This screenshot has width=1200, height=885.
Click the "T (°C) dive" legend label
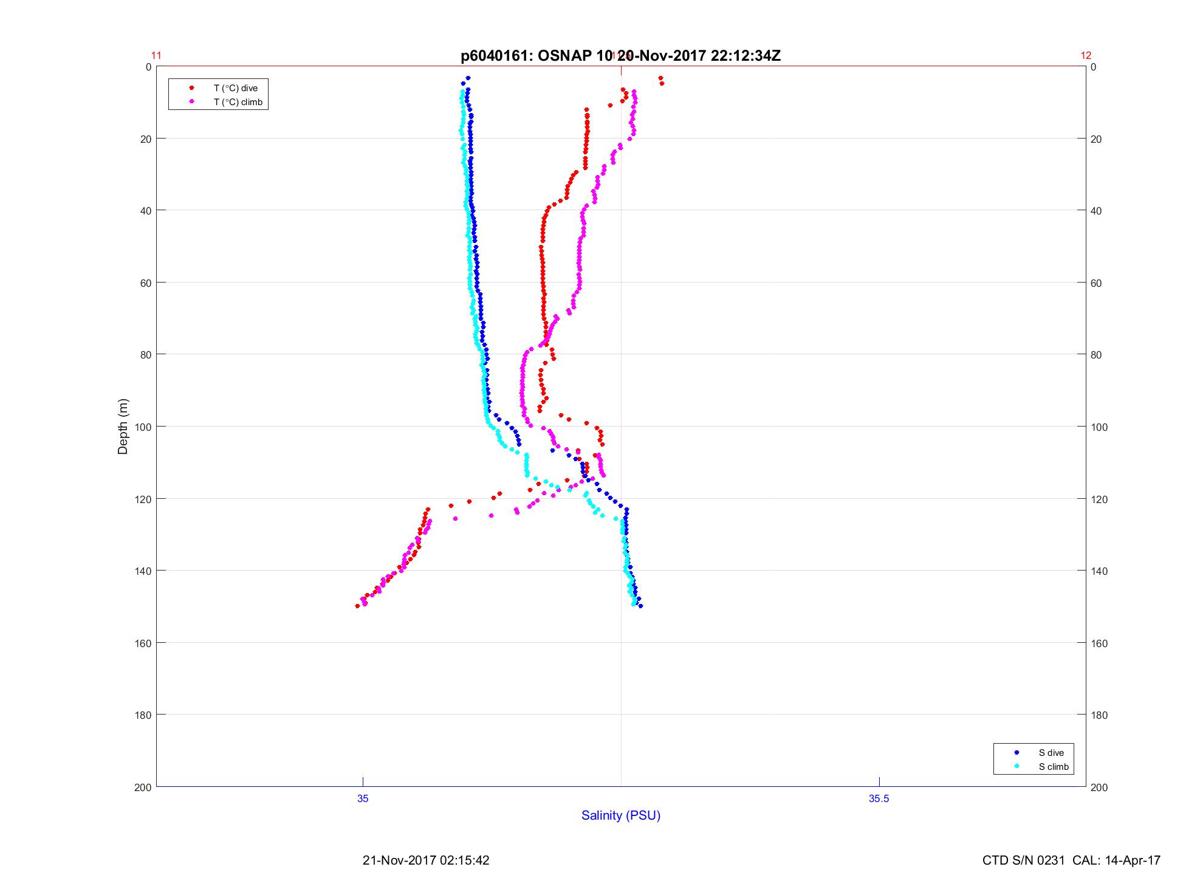click(x=235, y=88)
